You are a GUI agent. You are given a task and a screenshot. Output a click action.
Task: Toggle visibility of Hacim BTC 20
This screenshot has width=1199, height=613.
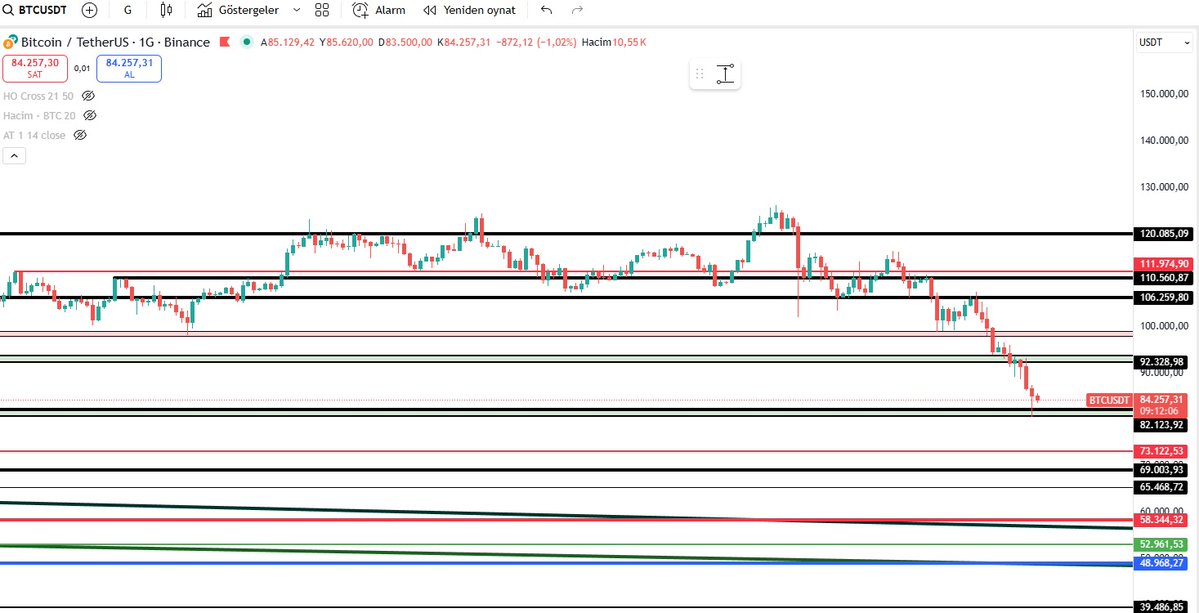point(89,115)
